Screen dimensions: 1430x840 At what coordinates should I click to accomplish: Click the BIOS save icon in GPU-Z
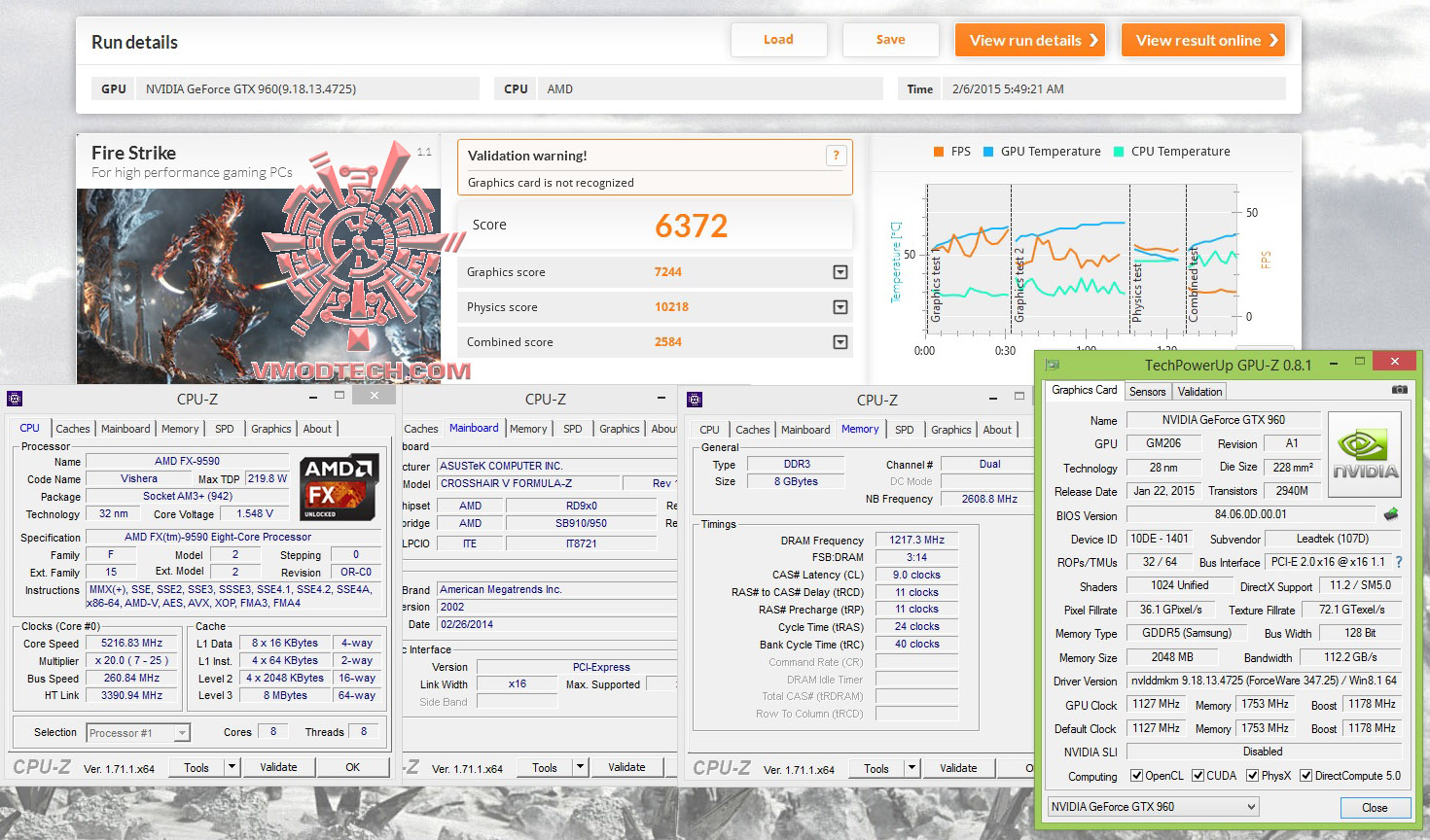pyautogui.click(x=1390, y=514)
